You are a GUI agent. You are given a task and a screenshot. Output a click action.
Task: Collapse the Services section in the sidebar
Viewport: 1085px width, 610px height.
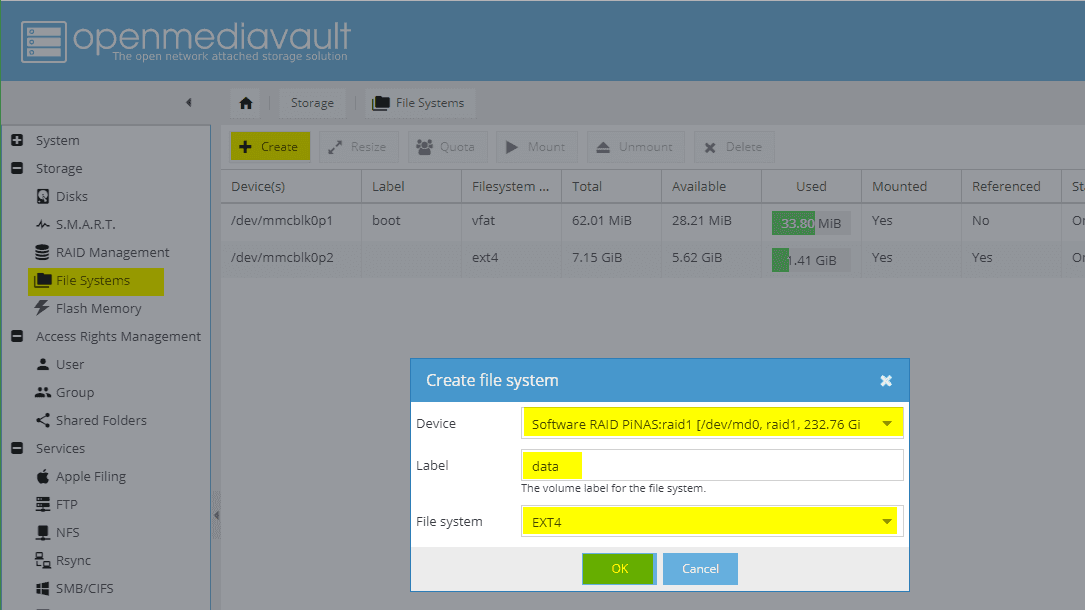14,448
